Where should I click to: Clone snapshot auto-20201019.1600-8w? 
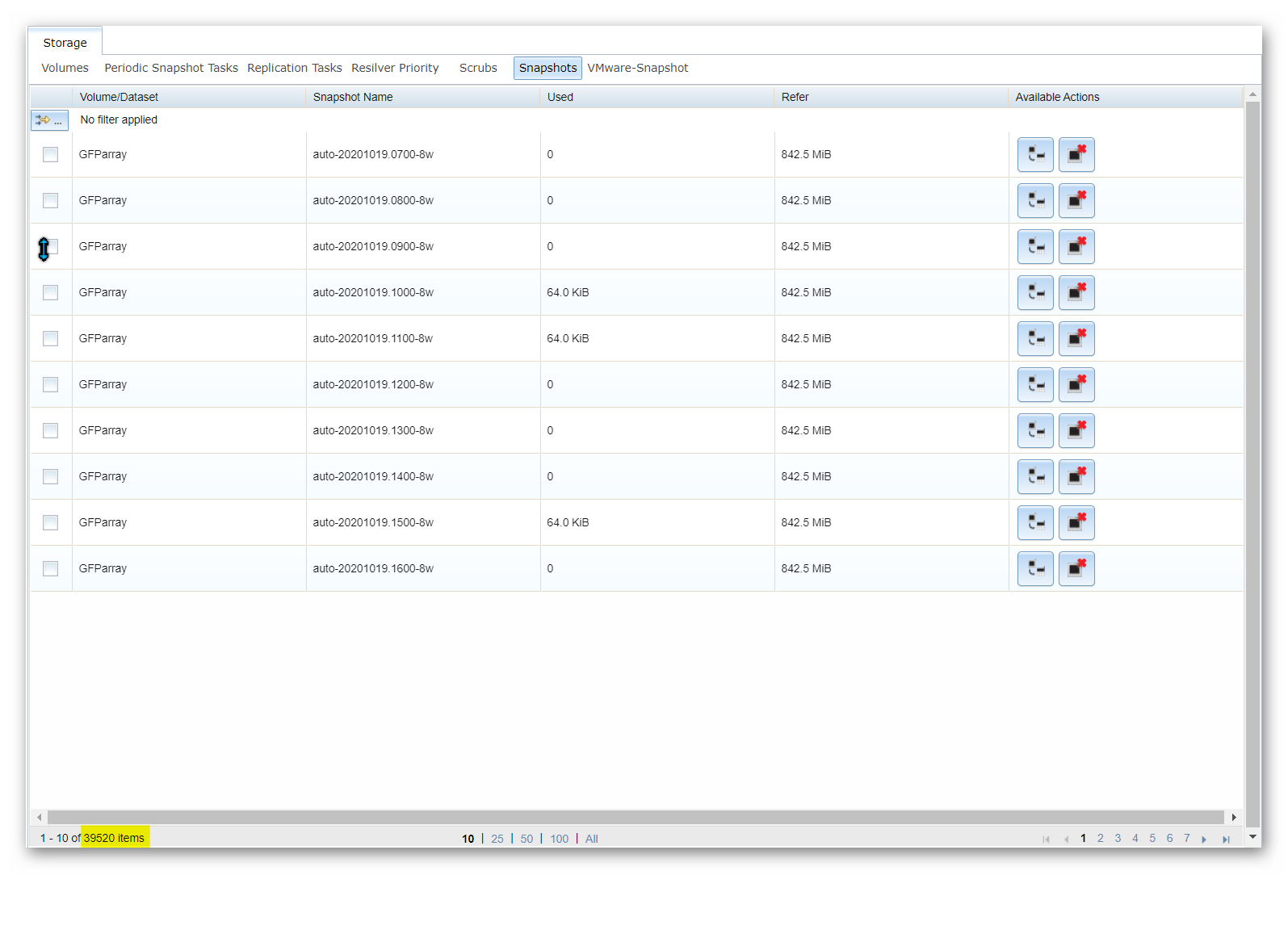point(1035,569)
